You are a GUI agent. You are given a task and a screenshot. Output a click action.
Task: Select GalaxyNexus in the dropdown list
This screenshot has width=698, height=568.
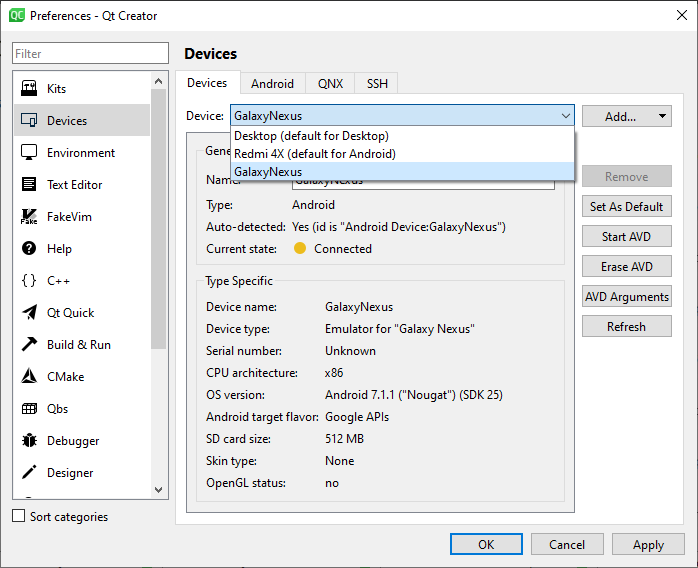point(402,171)
